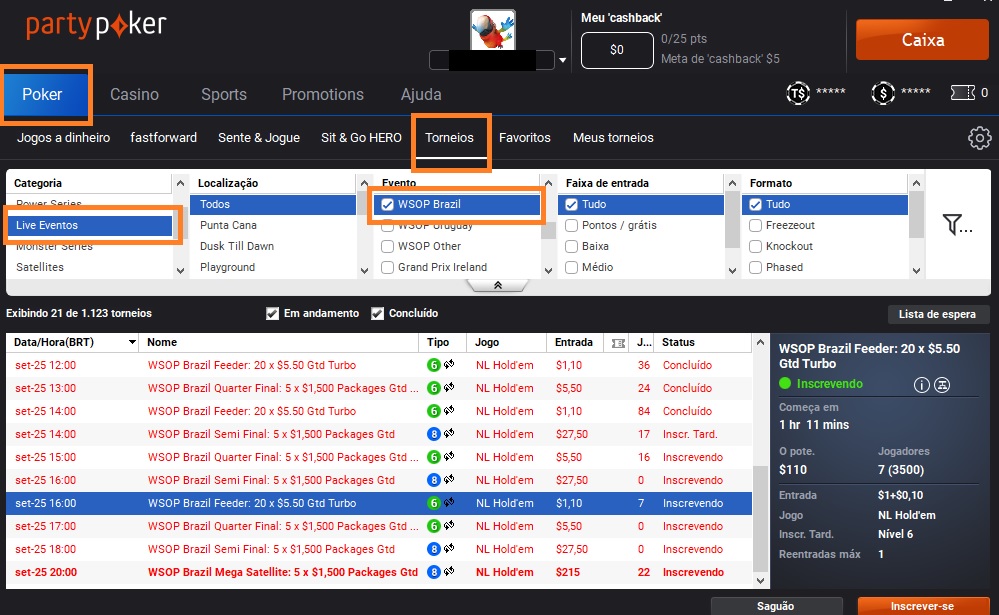Switch to the Casino tab
This screenshot has height=615, width=999.
(x=134, y=94)
